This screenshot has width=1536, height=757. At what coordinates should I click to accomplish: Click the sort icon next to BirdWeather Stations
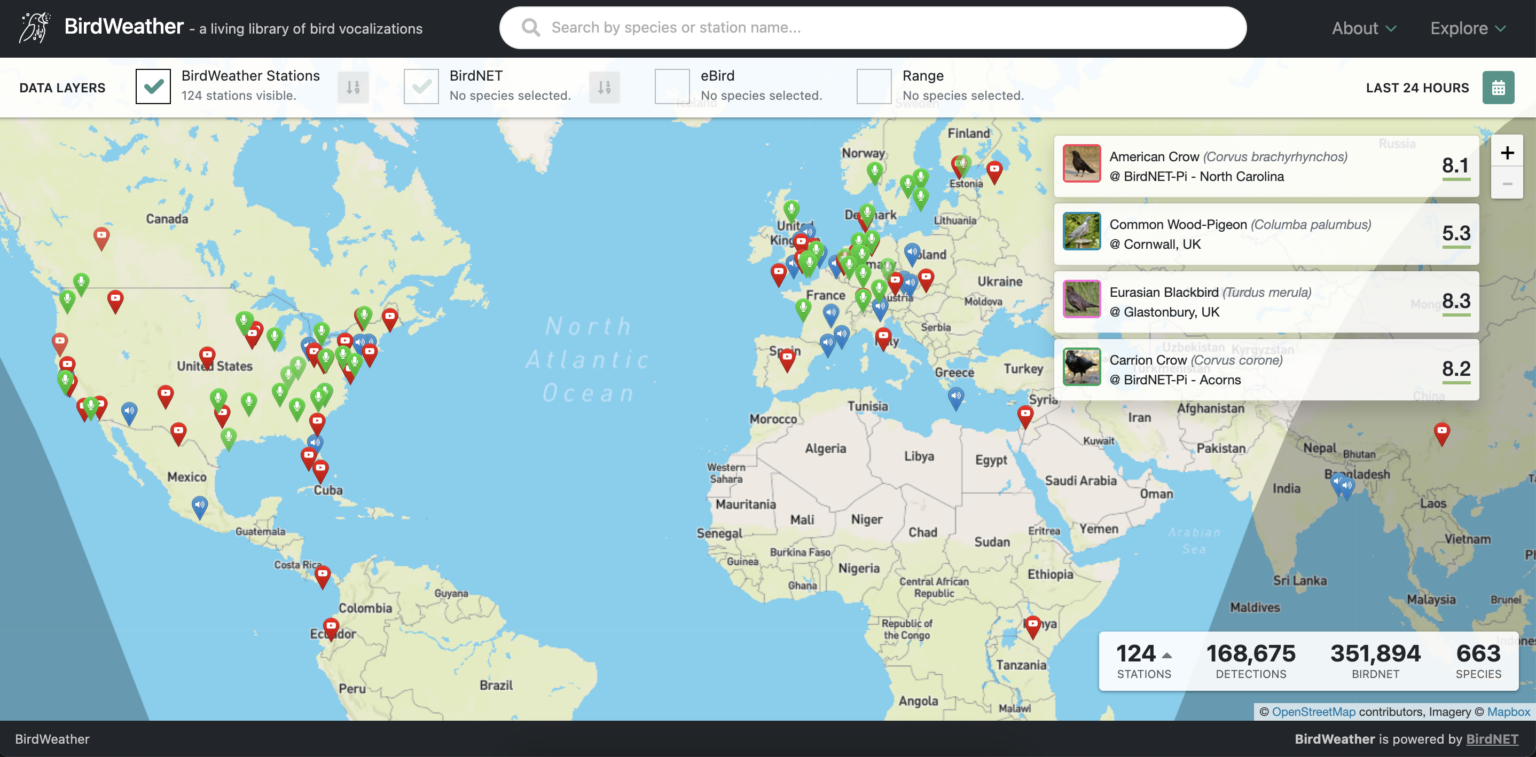point(353,87)
